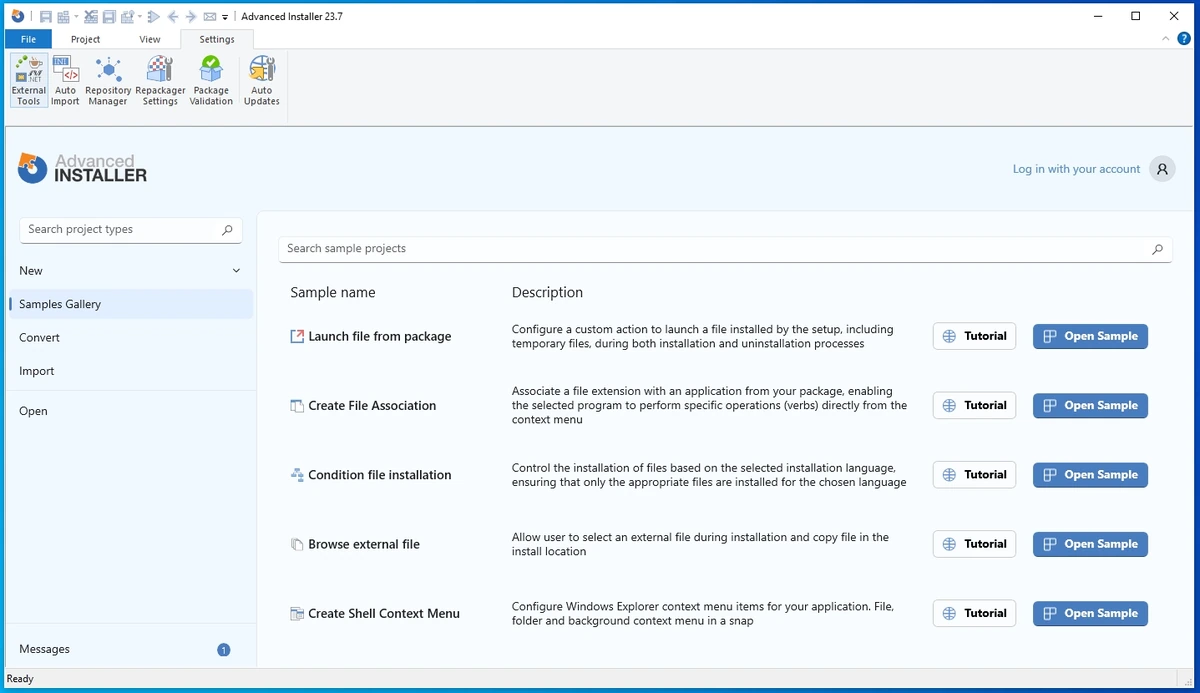Click the Save icon in quick access toolbar
This screenshot has height=693, width=1200.
pyautogui.click(x=46, y=17)
